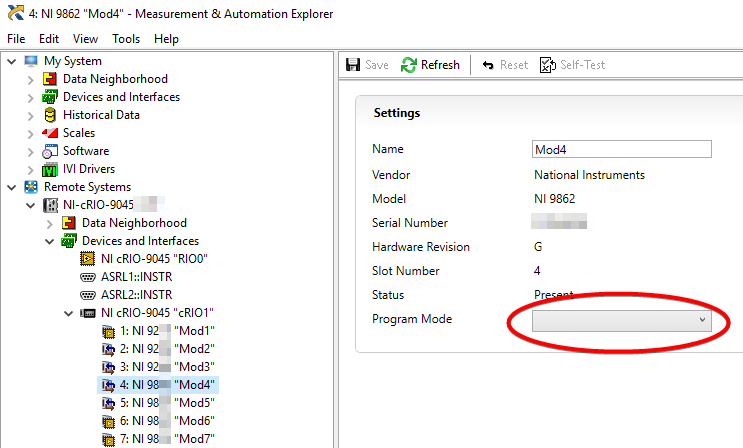Click the NI-cRIO-9045 controller icon
The height and width of the screenshot is (448, 743).
50,205
